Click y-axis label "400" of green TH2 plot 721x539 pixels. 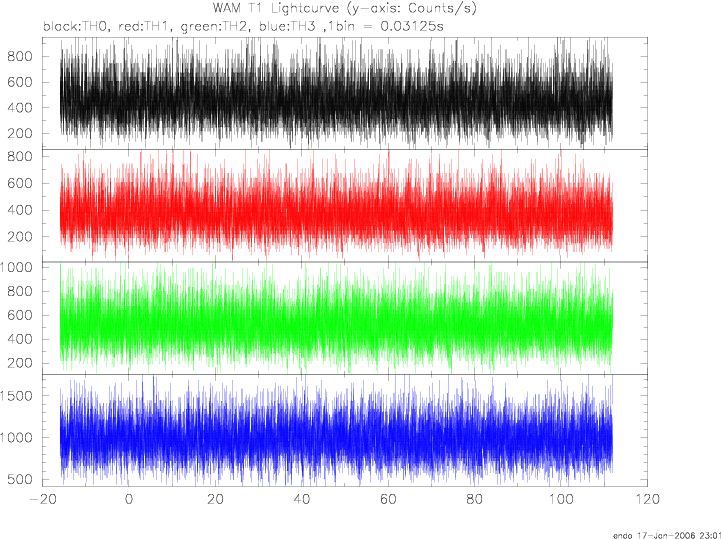tap(20, 339)
